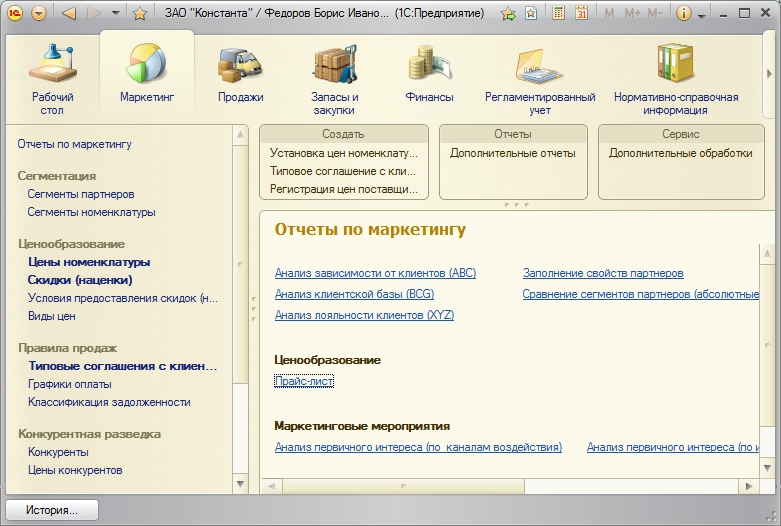
Task: Open Виды цен
Action: tap(51, 316)
